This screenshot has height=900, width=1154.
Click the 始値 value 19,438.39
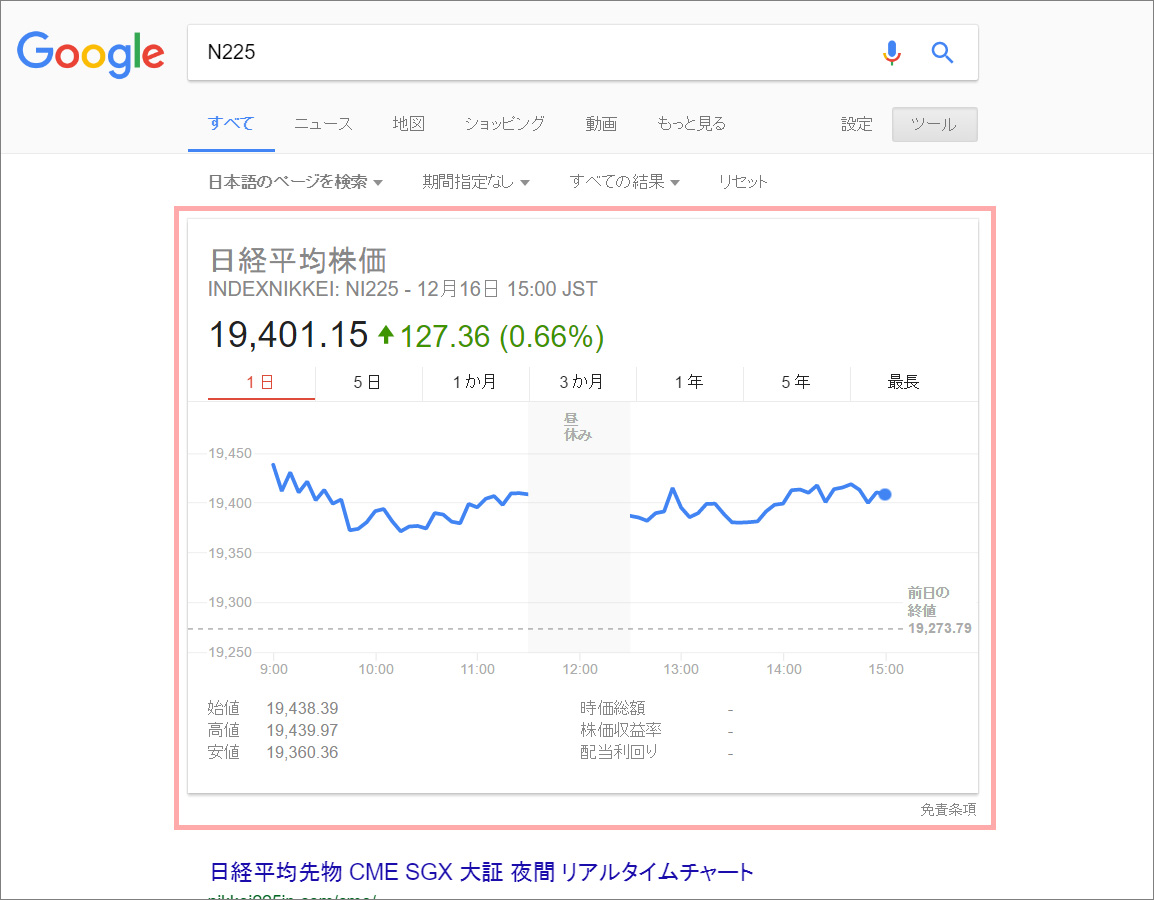(x=302, y=709)
